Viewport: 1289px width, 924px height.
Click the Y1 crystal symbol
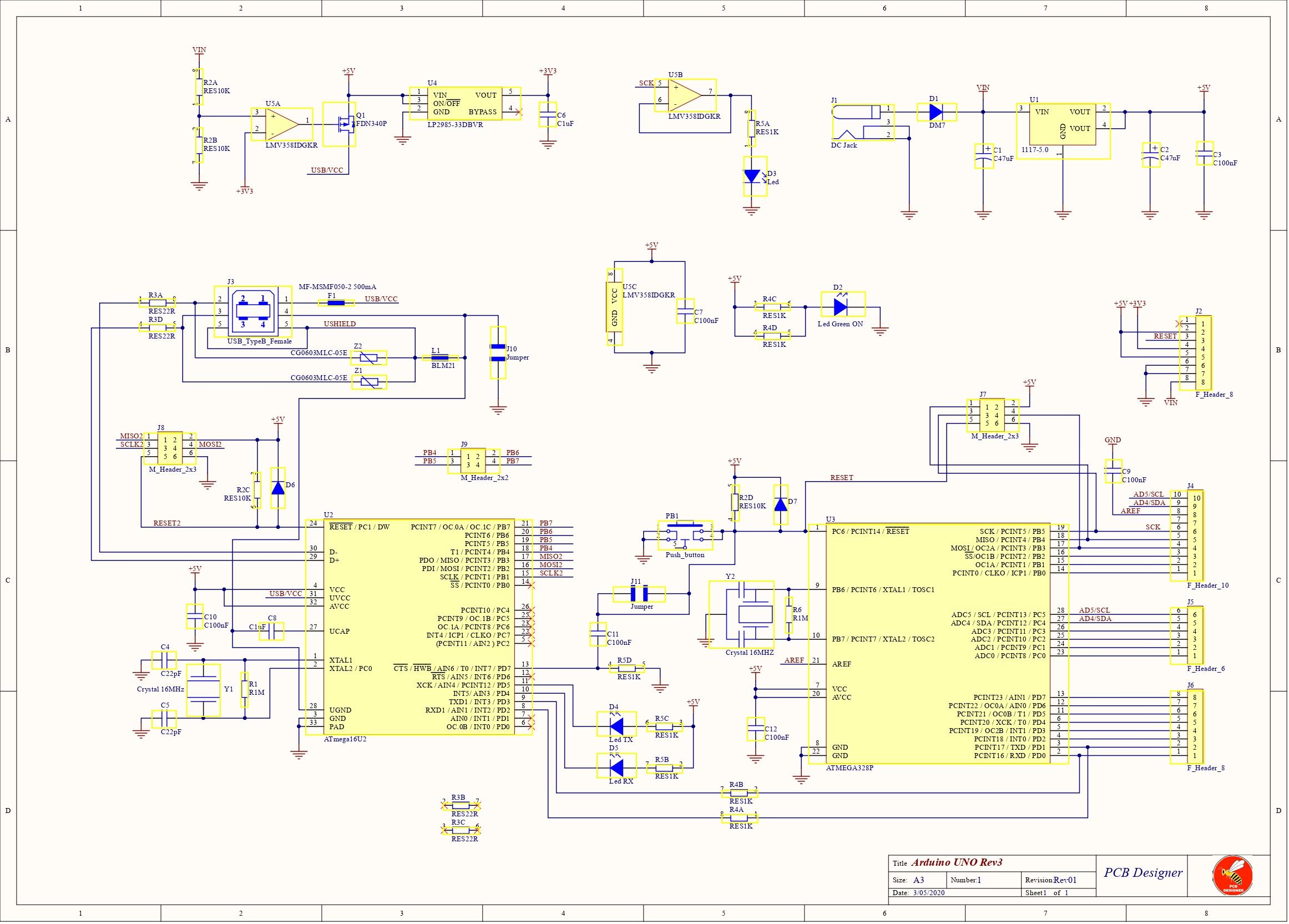tap(203, 689)
